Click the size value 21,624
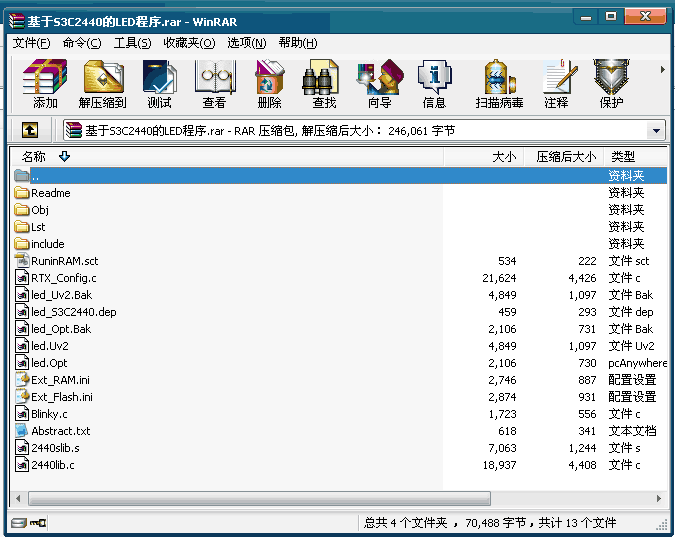Screen dimensions: 675x537 (x=499, y=278)
